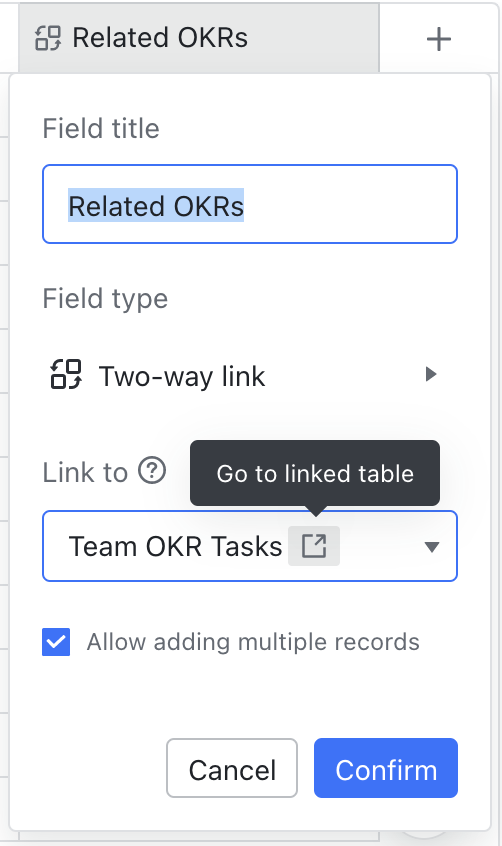Click the Allow adding multiple records label
The height and width of the screenshot is (846, 502).
click(x=253, y=642)
